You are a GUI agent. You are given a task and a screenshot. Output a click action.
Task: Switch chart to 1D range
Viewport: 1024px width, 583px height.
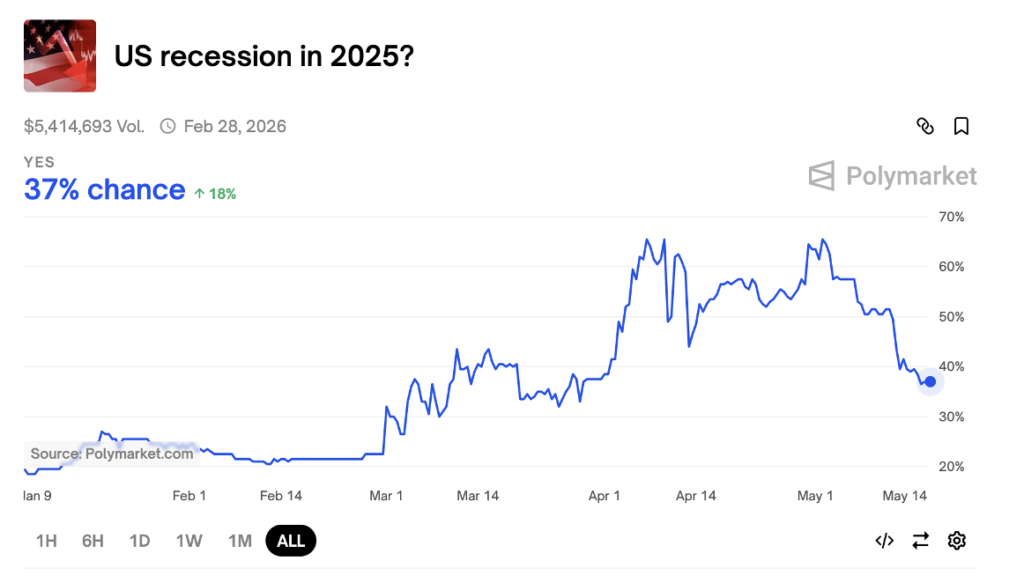139,541
